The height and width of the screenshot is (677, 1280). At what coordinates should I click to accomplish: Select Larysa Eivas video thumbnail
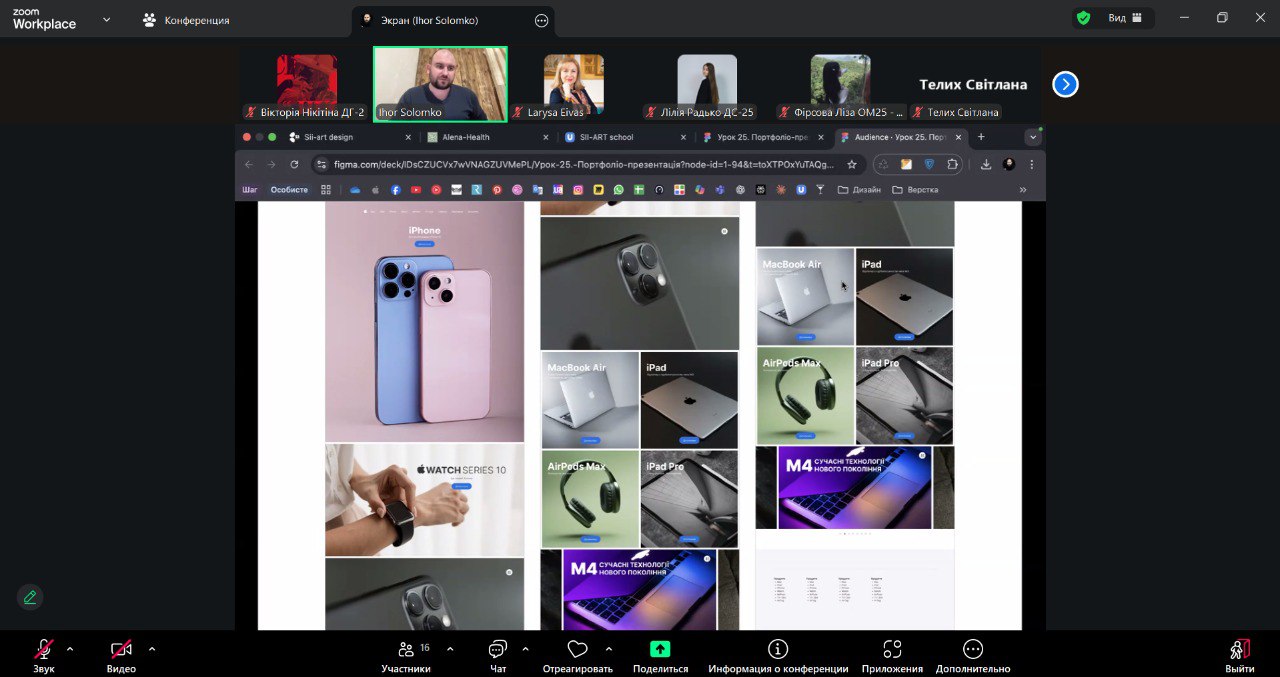point(573,82)
